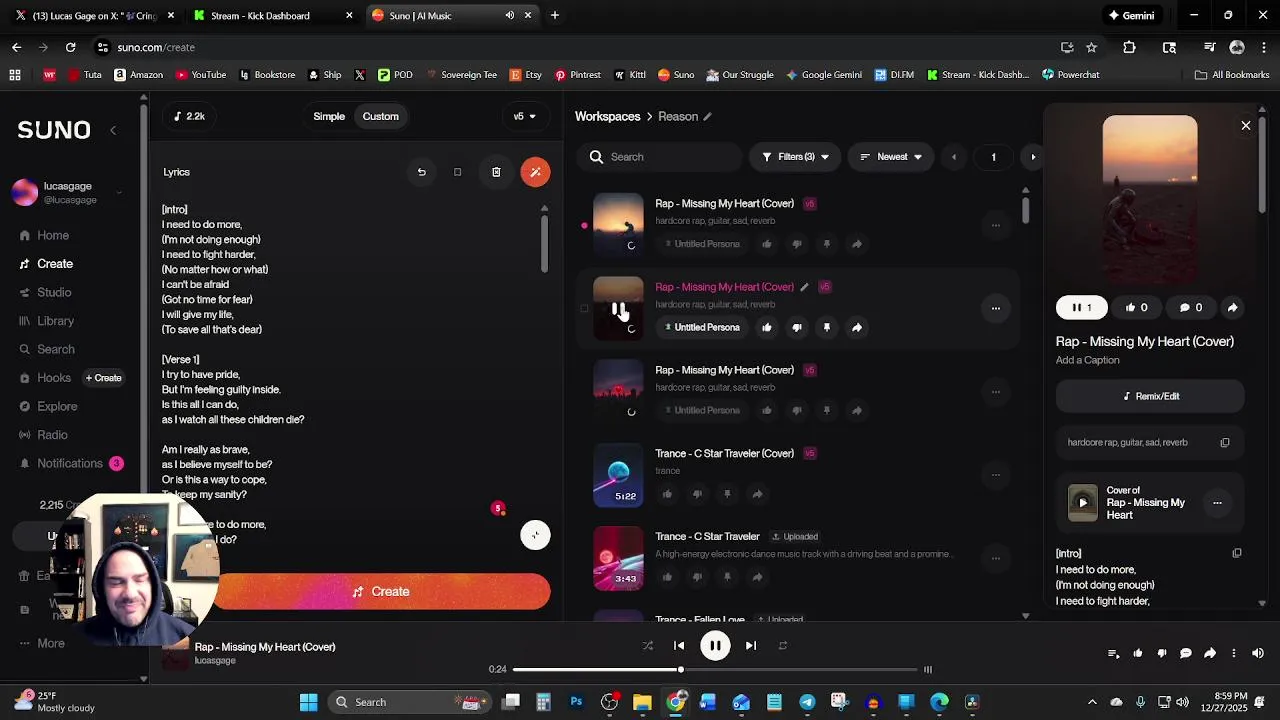Screen dimensions: 1280x720
Task: Skip to the previous track
Action: point(679,646)
